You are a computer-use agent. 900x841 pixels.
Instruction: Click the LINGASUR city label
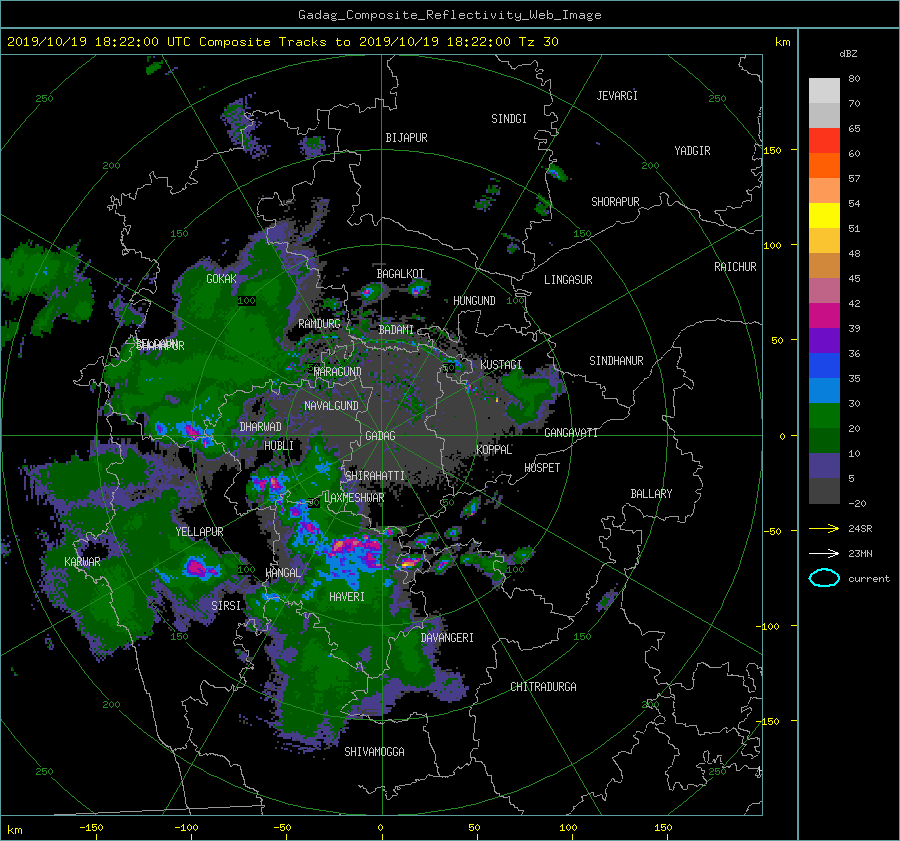[x=568, y=280]
